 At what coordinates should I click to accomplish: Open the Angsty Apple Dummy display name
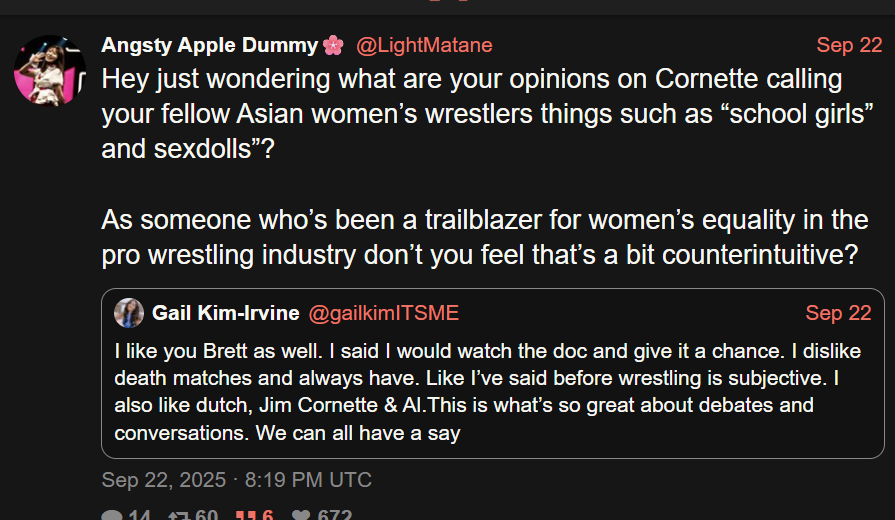click(x=209, y=45)
